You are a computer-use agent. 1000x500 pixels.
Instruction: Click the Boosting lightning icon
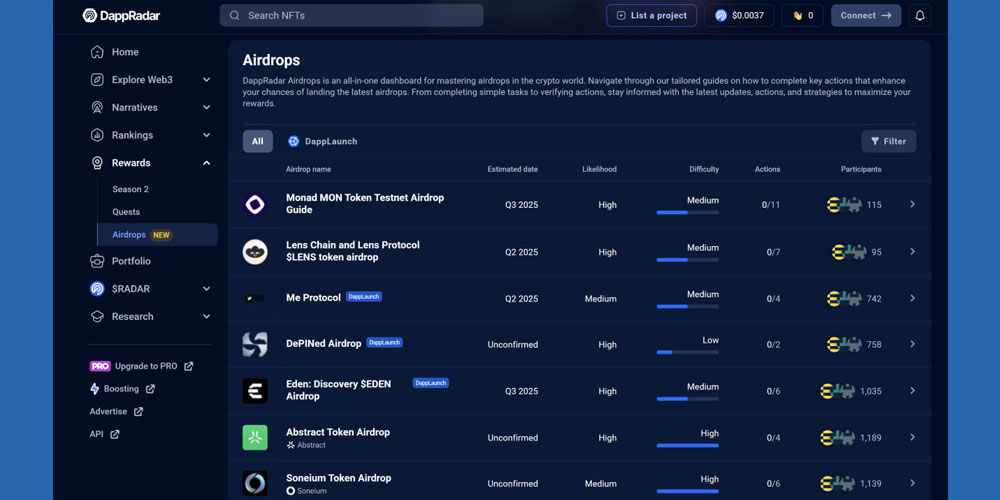click(x=94, y=388)
